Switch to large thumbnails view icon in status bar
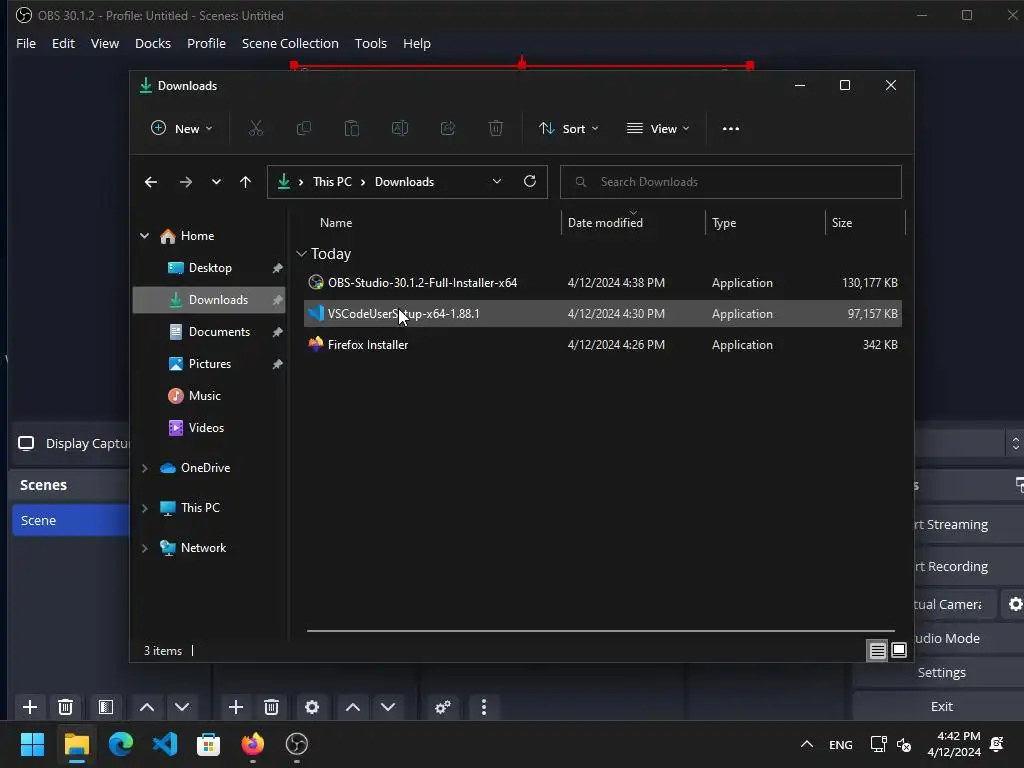 point(899,650)
